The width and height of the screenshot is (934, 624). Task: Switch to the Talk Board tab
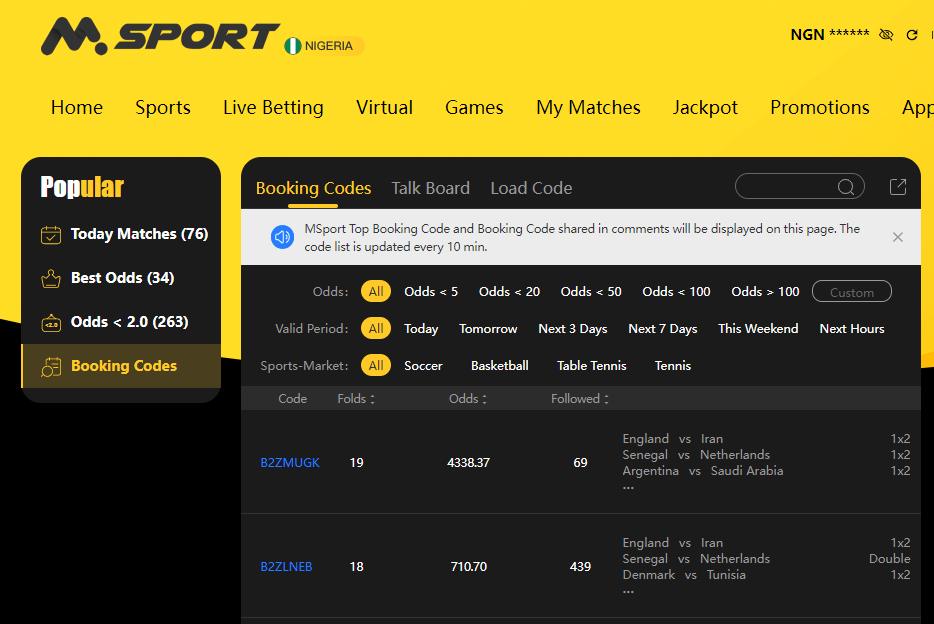430,188
